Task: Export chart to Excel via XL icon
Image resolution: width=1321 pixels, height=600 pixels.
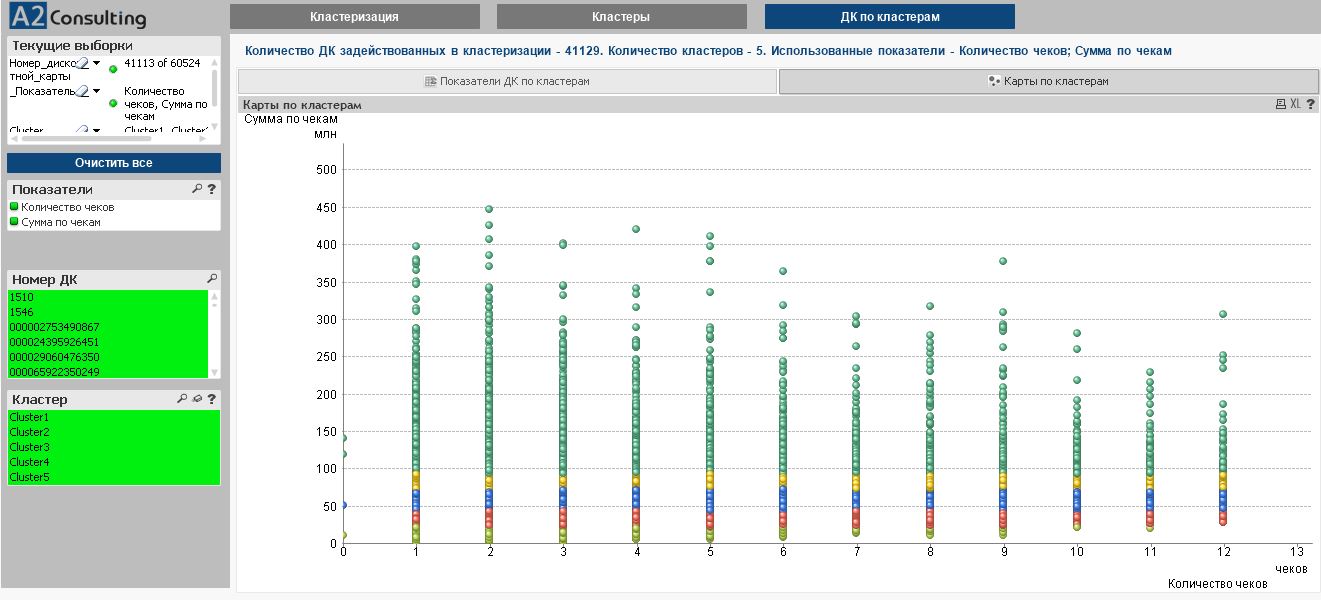Action: [x=1295, y=104]
